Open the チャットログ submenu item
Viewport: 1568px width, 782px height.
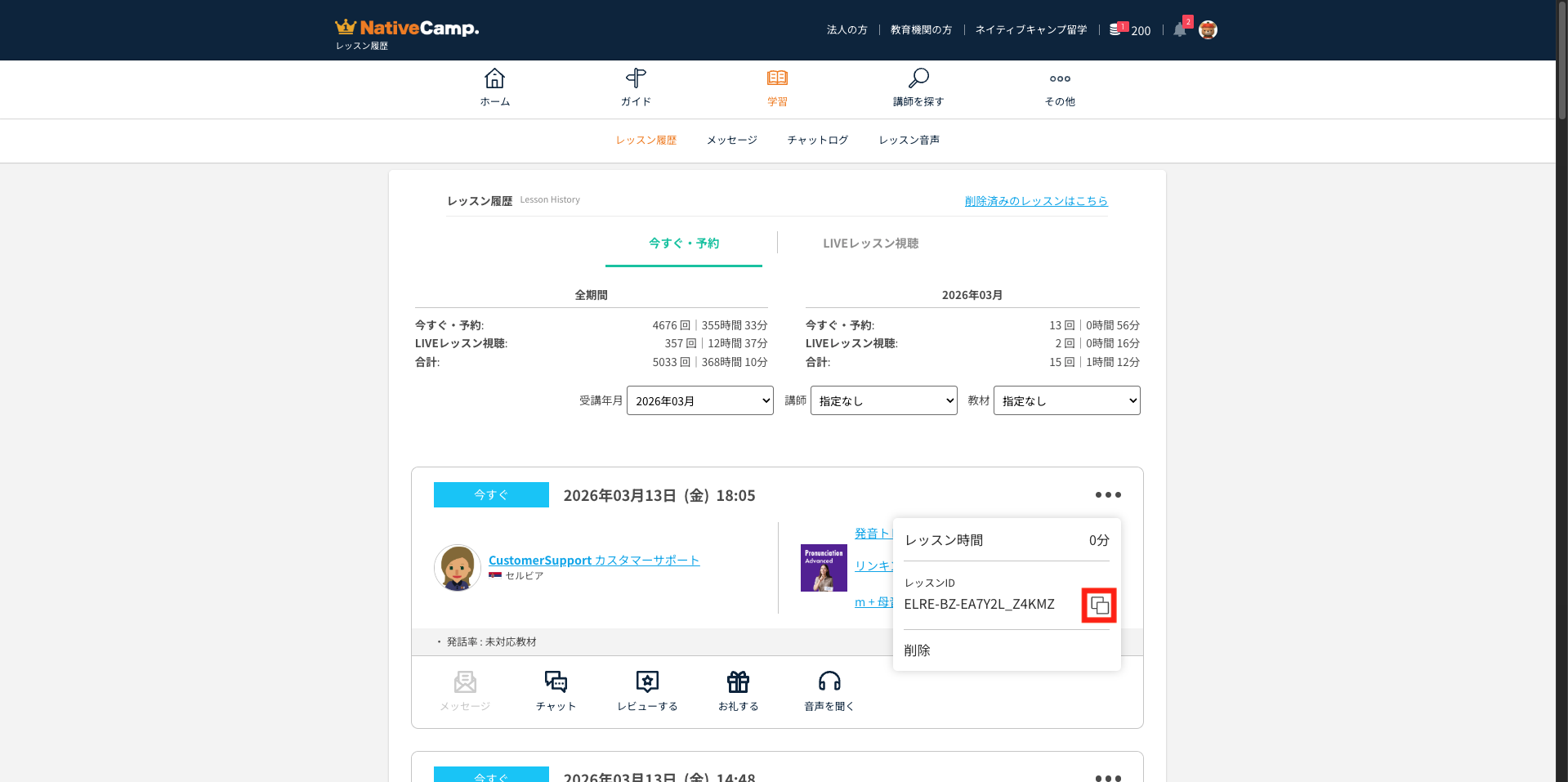tap(817, 141)
